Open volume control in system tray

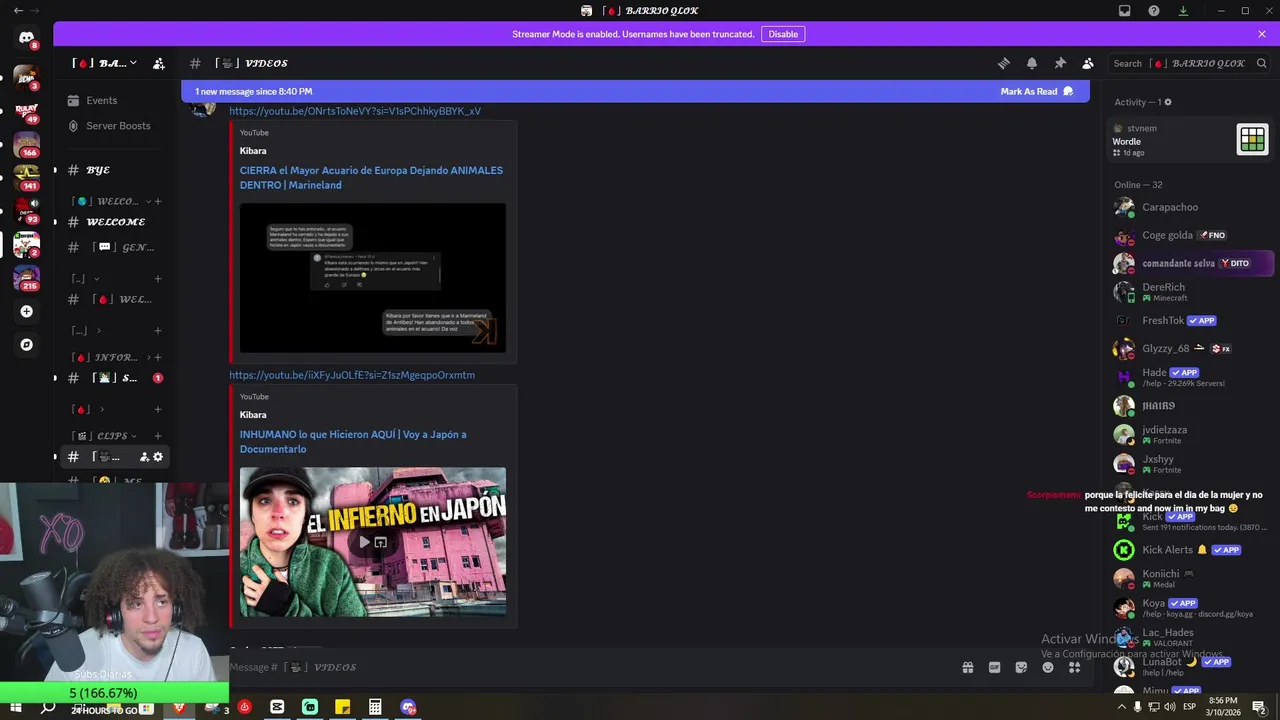pyautogui.click(x=1170, y=707)
